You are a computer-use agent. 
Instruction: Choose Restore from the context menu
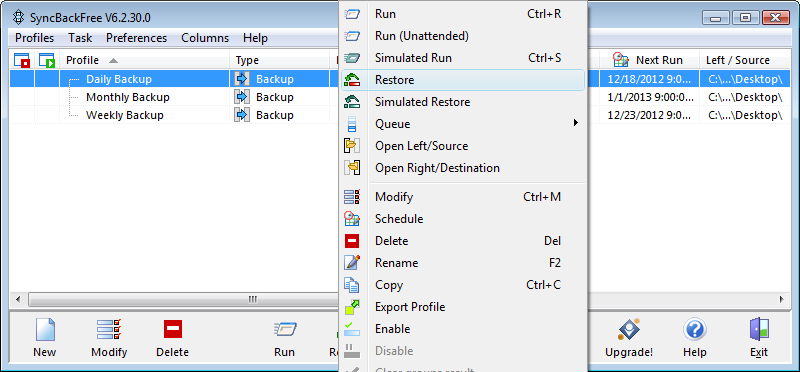[x=463, y=80]
